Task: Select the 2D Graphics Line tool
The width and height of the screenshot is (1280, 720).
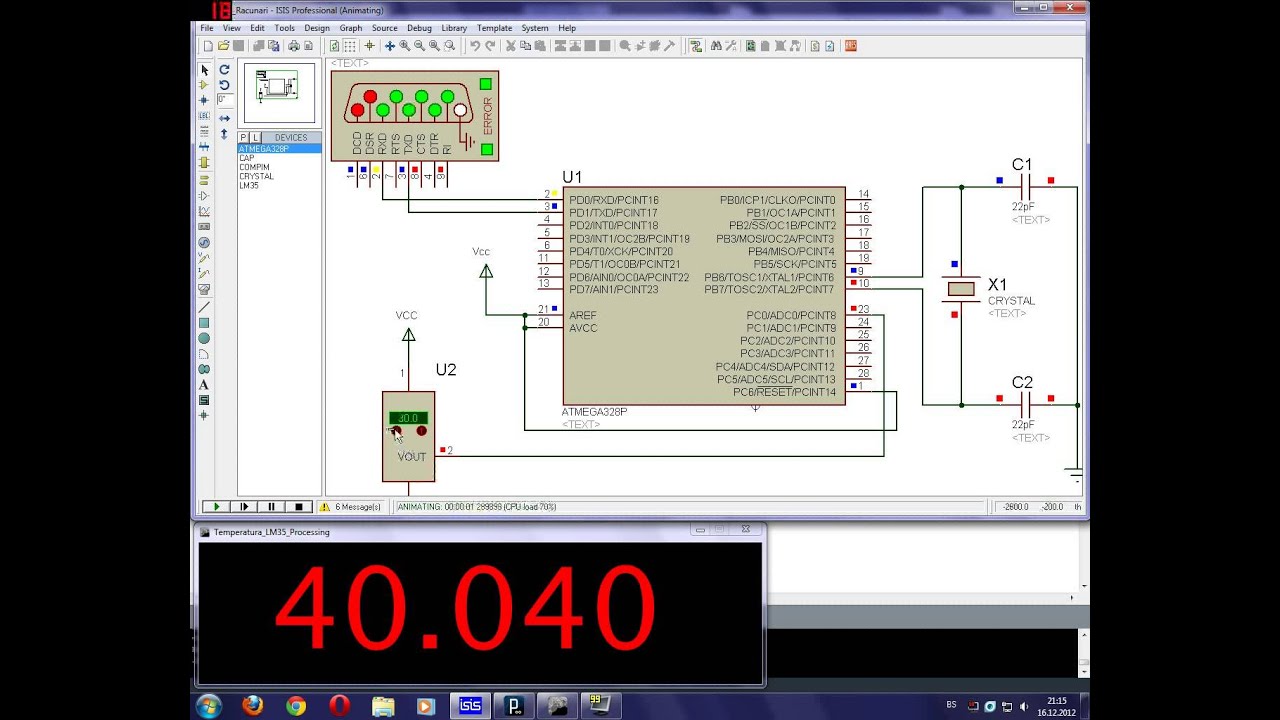Action: [204, 307]
